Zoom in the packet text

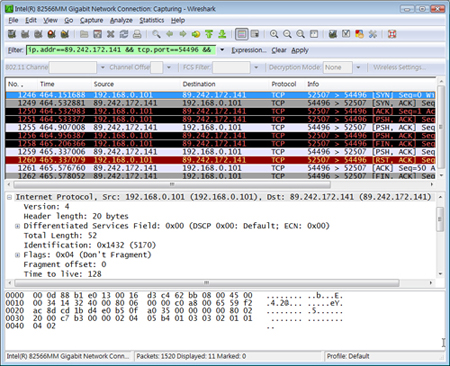(x=274, y=34)
